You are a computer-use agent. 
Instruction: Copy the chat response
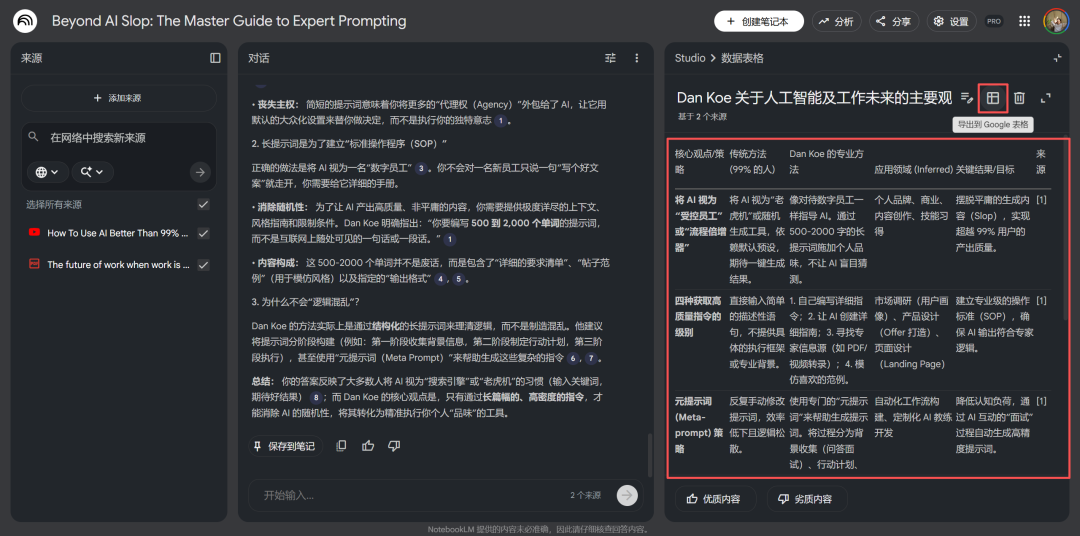coord(341,446)
